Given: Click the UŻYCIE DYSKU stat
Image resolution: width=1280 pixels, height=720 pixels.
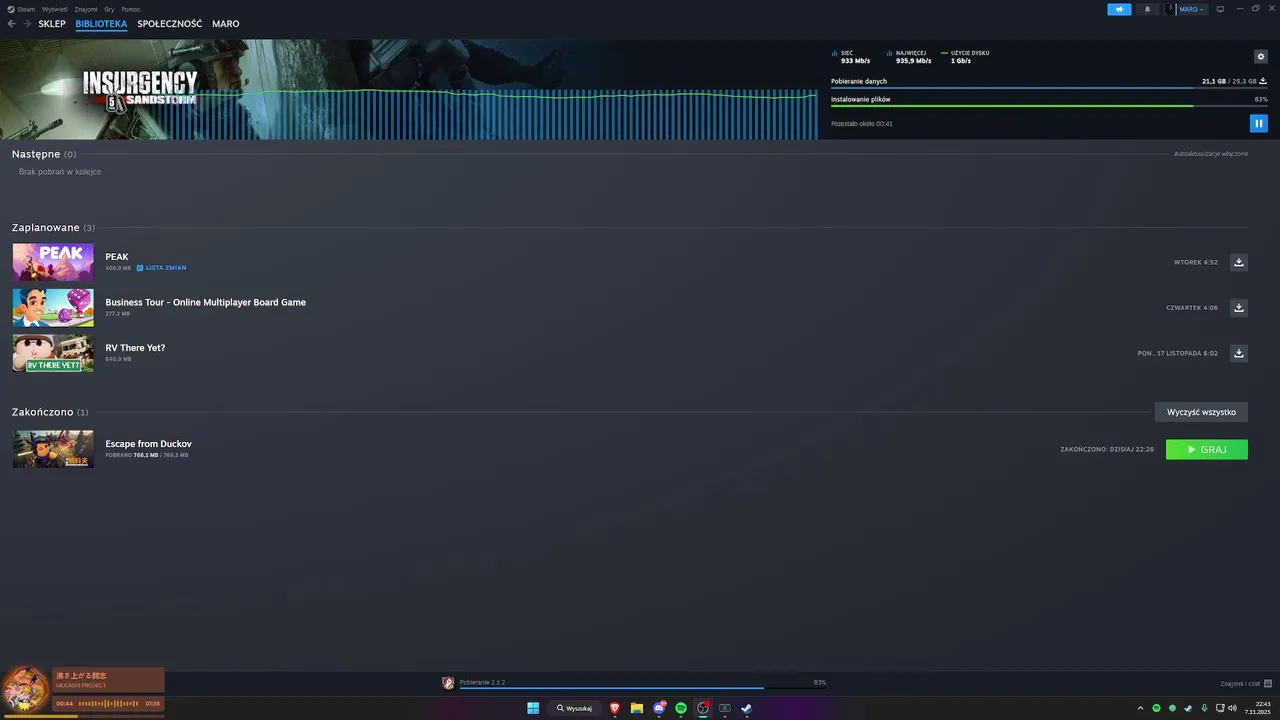Looking at the screenshot, I should [x=965, y=57].
